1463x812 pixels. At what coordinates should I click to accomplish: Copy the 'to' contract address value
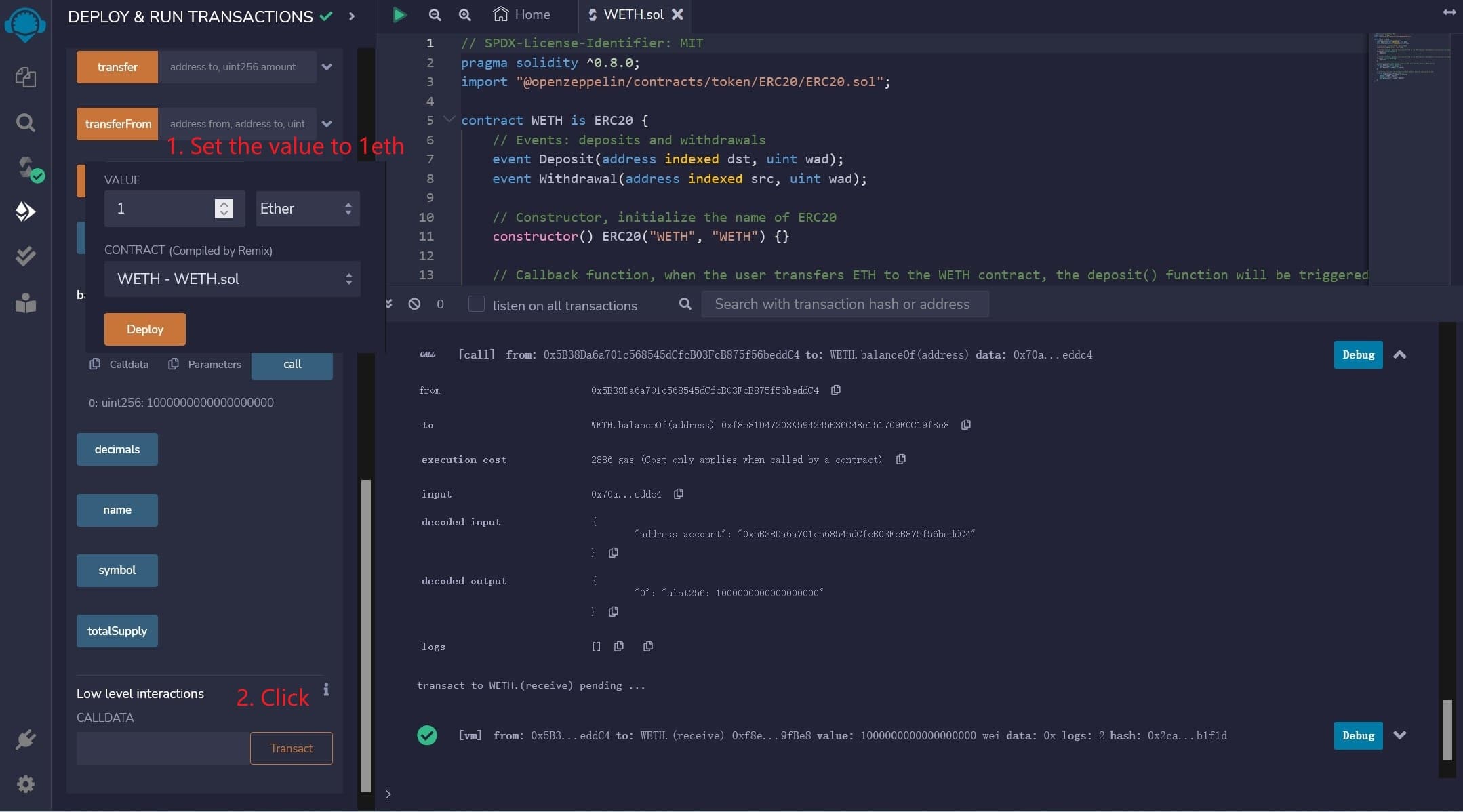[966, 425]
